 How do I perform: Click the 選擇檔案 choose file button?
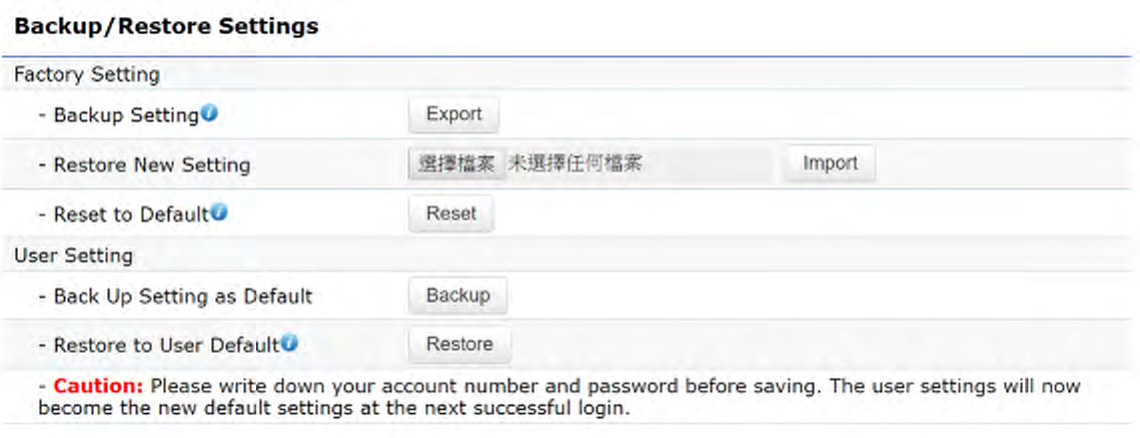click(457, 164)
